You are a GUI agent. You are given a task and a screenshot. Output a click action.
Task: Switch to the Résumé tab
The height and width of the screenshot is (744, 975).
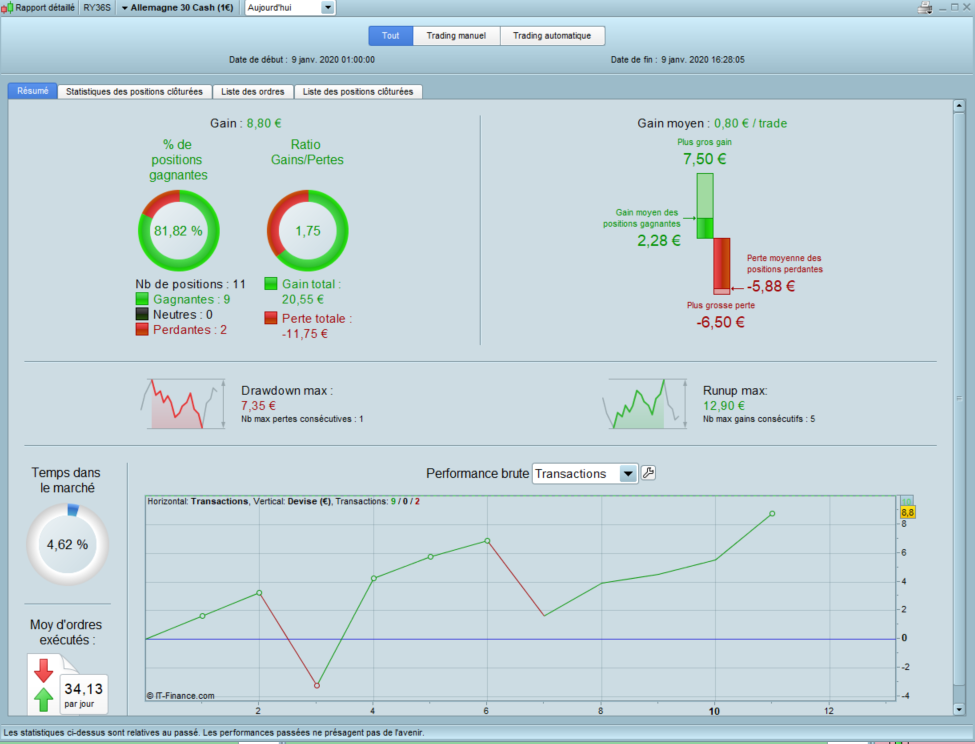pos(32,91)
